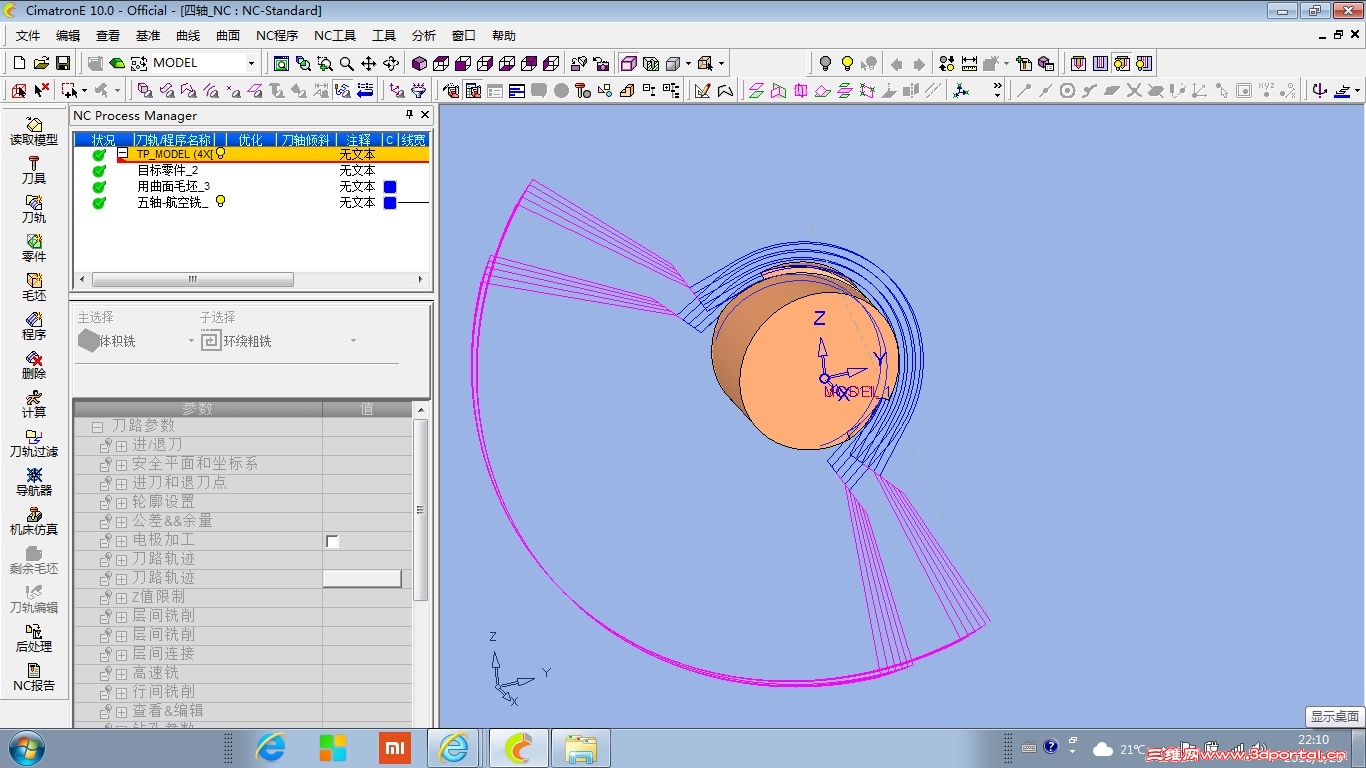
Task: Toggle the TP_MODEL light bulb visibility
Action: point(221,154)
